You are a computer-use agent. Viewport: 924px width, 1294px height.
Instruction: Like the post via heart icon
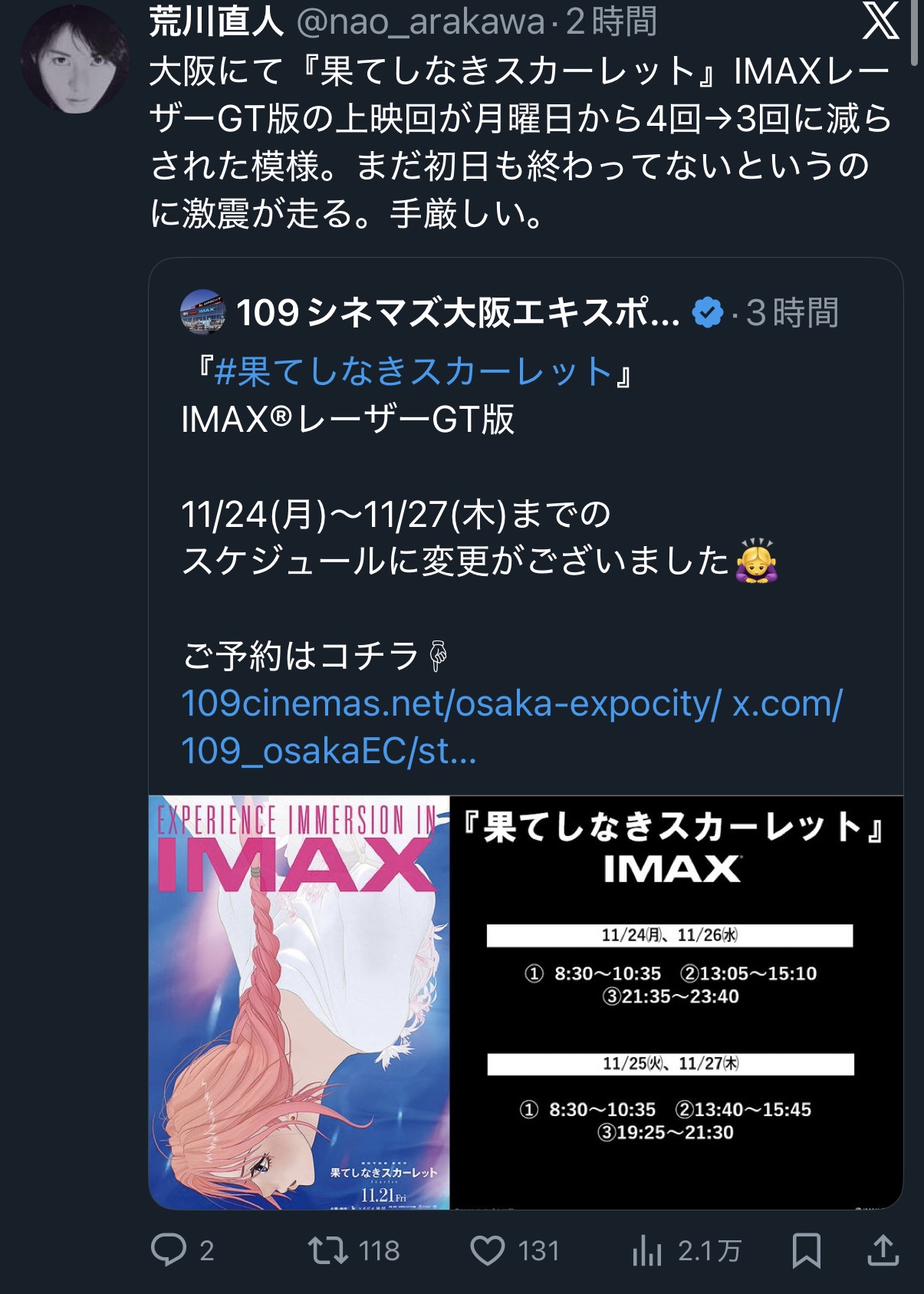pyautogui.click(x=488, y=1250)
